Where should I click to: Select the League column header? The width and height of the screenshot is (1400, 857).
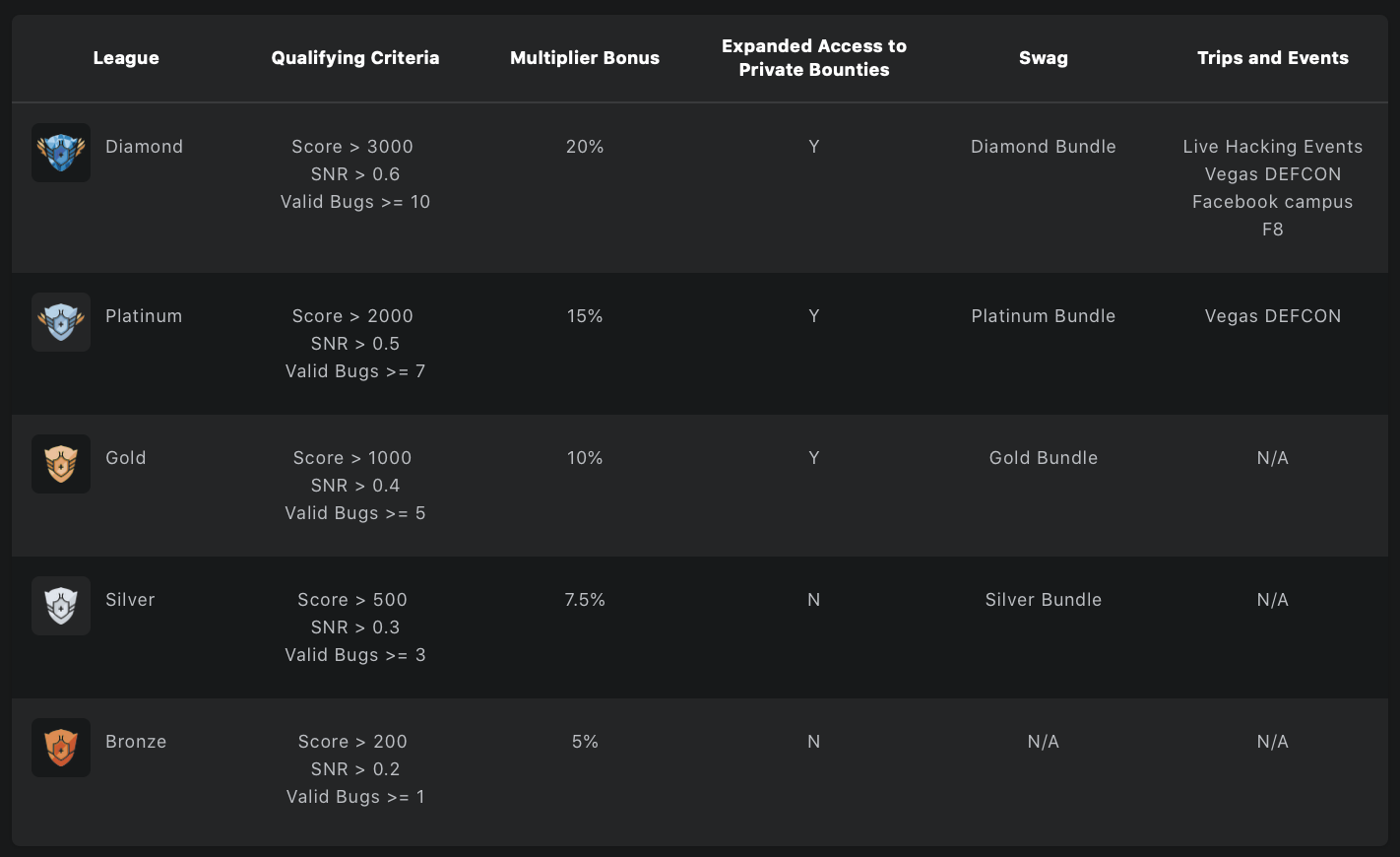coord(126,58)
